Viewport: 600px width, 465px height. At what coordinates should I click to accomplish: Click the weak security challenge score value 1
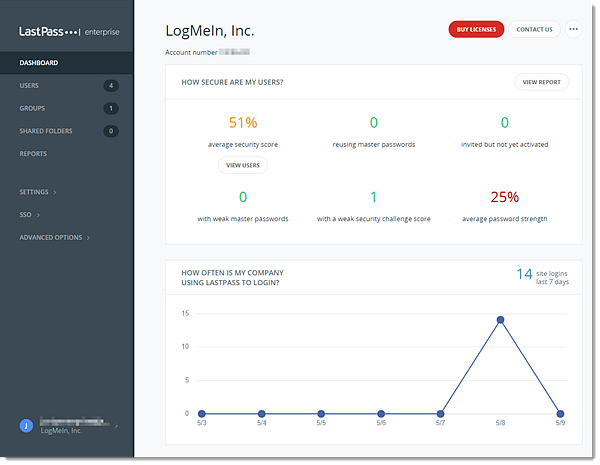click(x=373, y=197)
